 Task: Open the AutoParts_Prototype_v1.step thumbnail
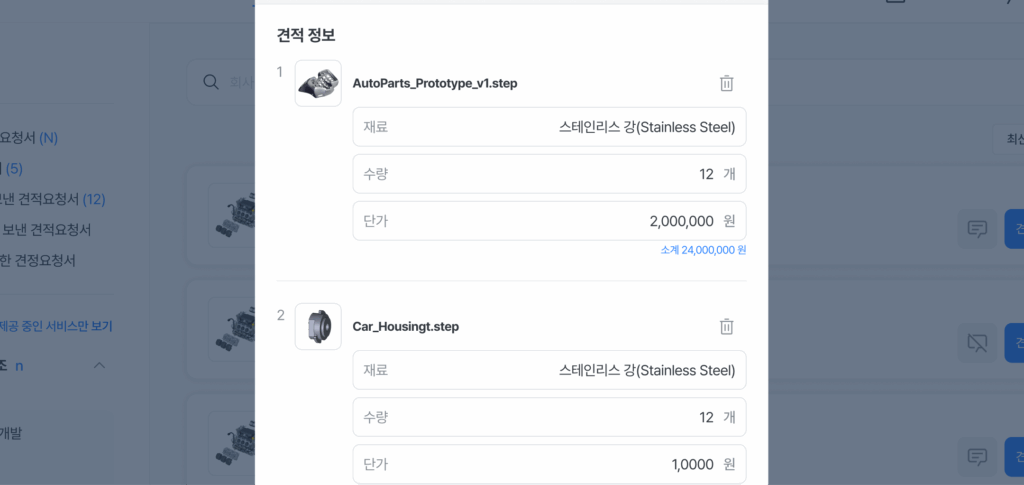(x=318, y=84)
